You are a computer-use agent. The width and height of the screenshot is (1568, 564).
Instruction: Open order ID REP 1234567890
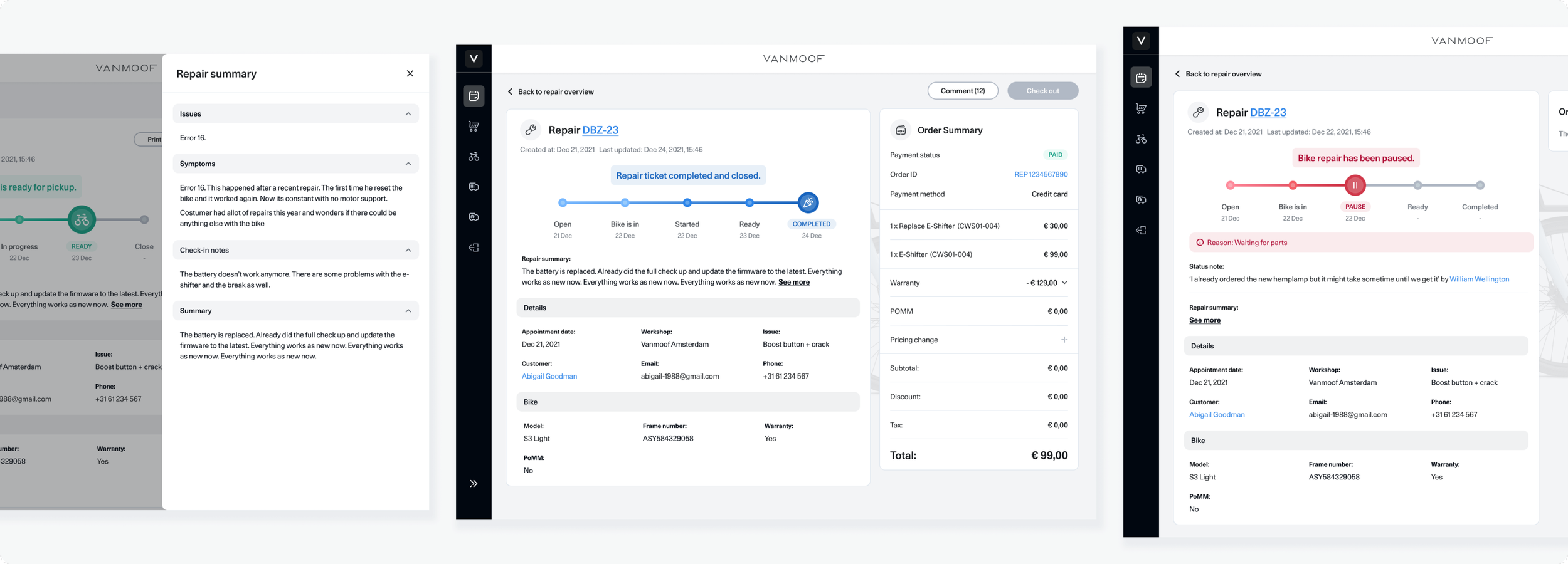pos(1041,174)
